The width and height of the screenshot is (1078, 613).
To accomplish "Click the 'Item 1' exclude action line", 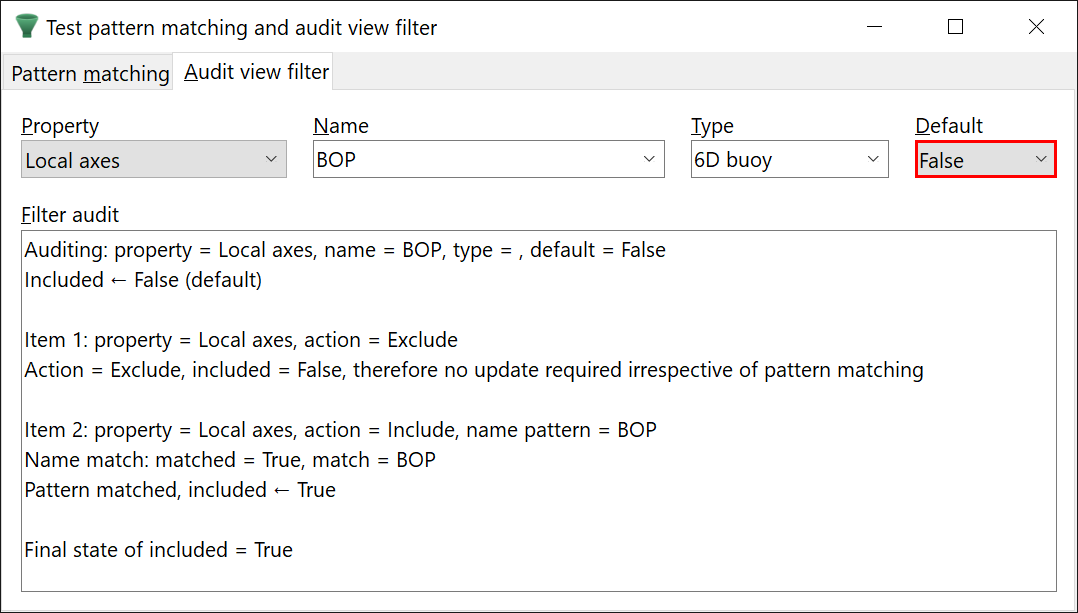I will click(241, 340).
